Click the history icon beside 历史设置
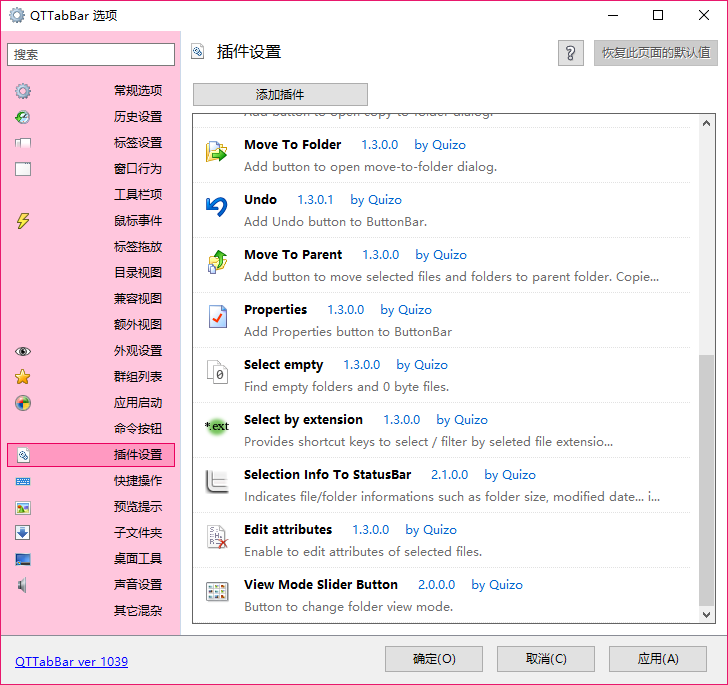728x685 pixels. 23,117
